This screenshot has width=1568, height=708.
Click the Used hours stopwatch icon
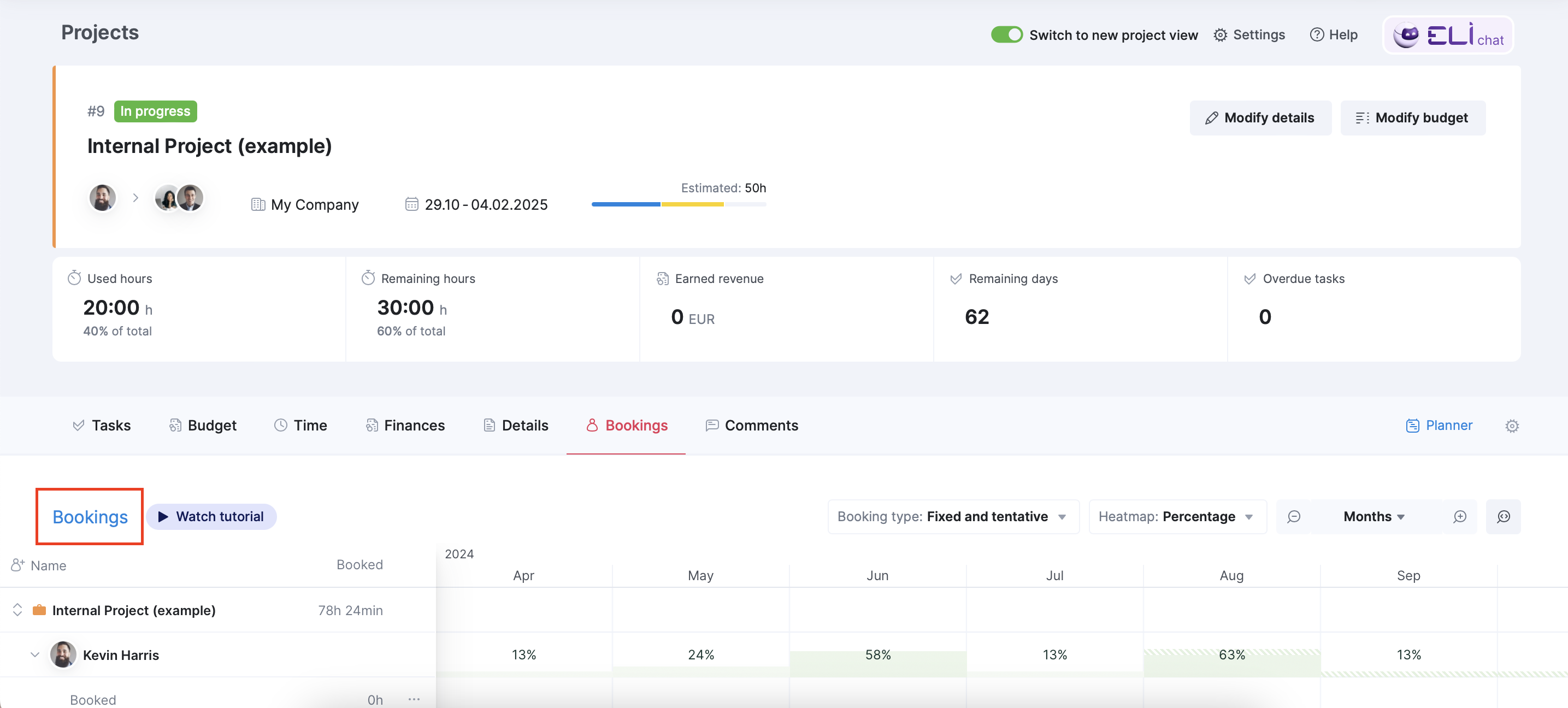tap(74, 278)
